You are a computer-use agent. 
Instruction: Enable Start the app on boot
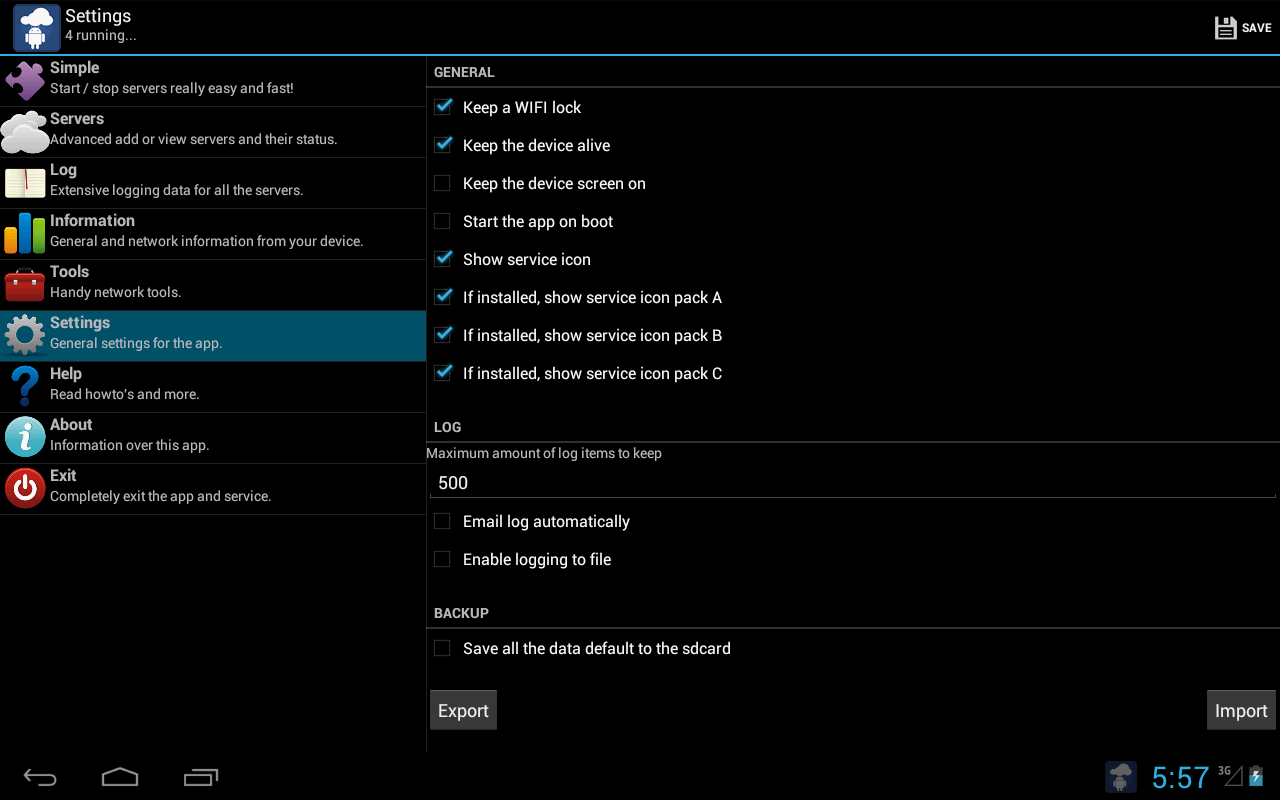click(x=443, y=221)
